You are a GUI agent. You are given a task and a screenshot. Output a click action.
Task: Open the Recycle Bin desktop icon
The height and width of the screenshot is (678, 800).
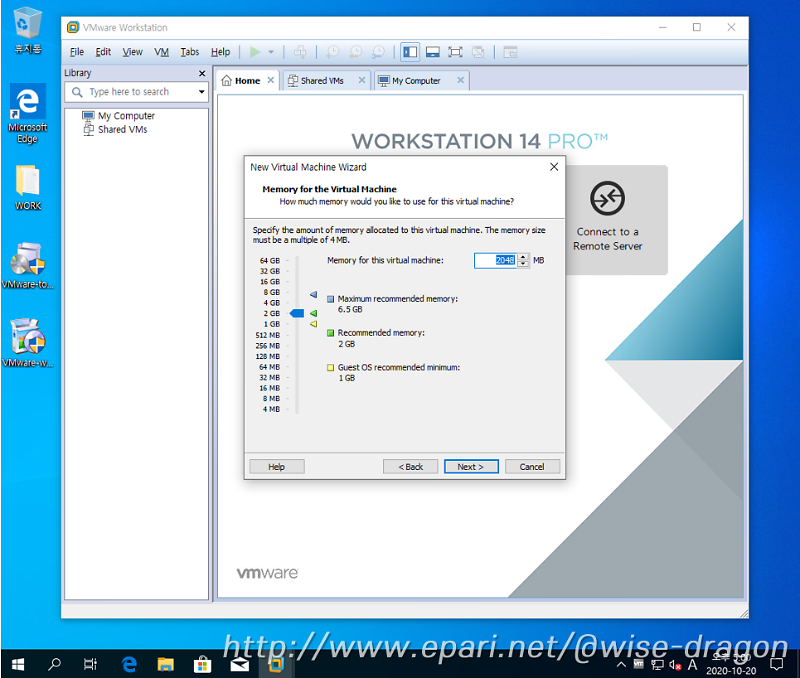point(28,31)
